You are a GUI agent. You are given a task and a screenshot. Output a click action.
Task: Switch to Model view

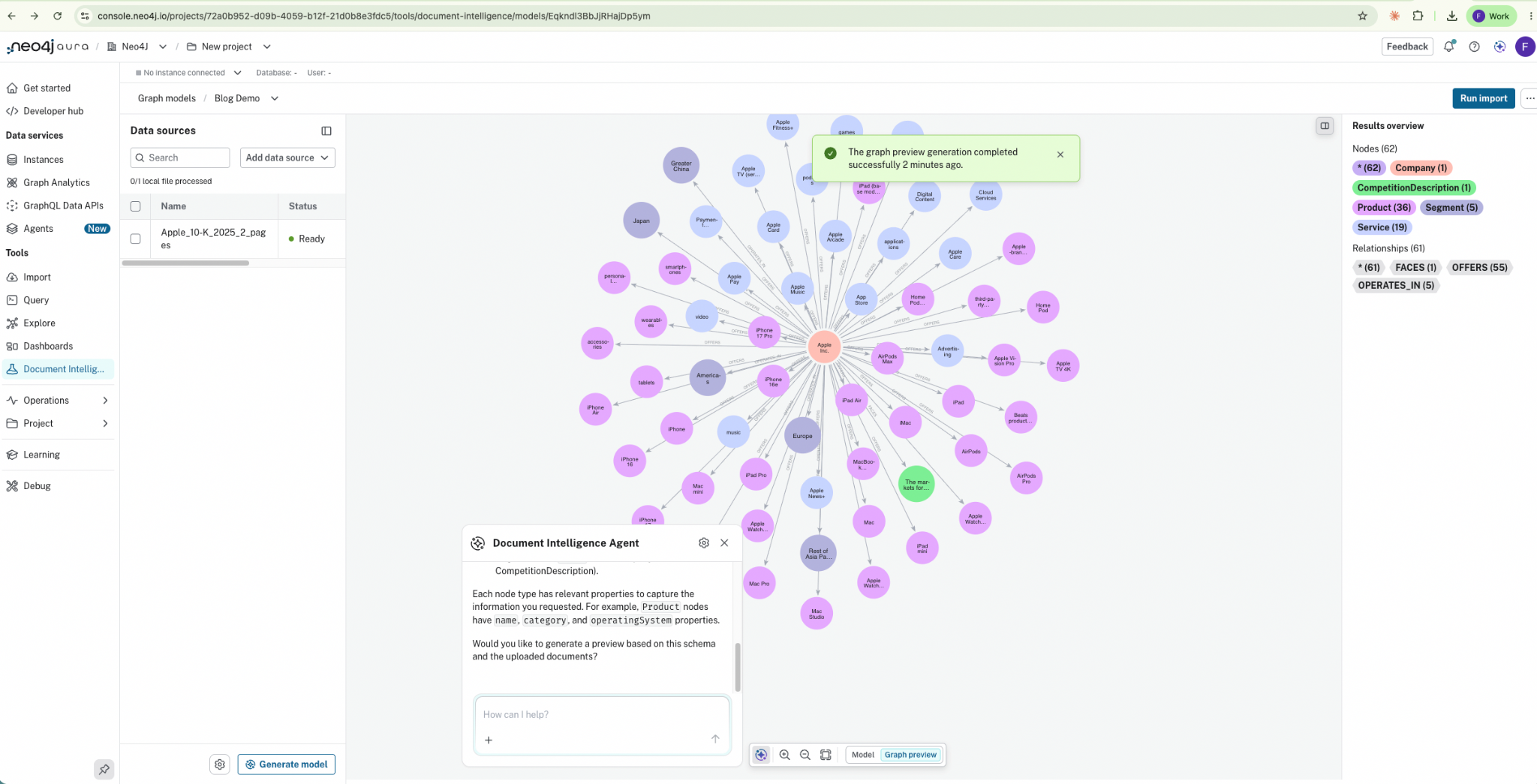point(862,755)
